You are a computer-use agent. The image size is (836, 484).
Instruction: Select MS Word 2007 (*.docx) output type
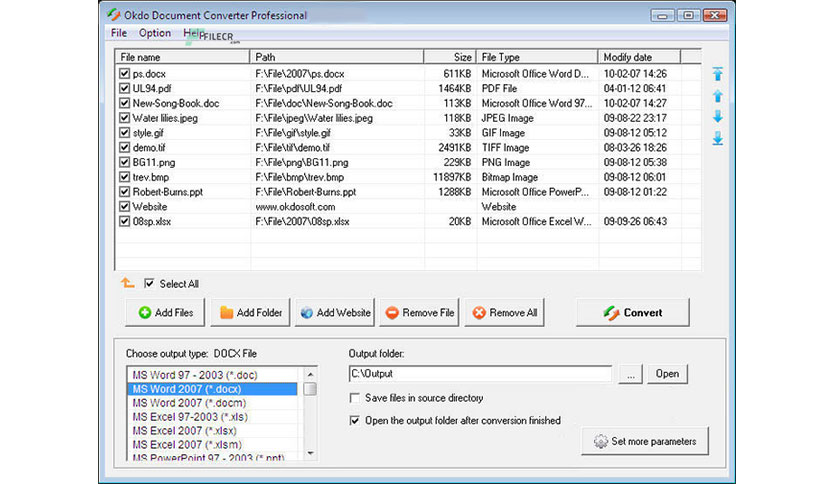click(212, 389)
